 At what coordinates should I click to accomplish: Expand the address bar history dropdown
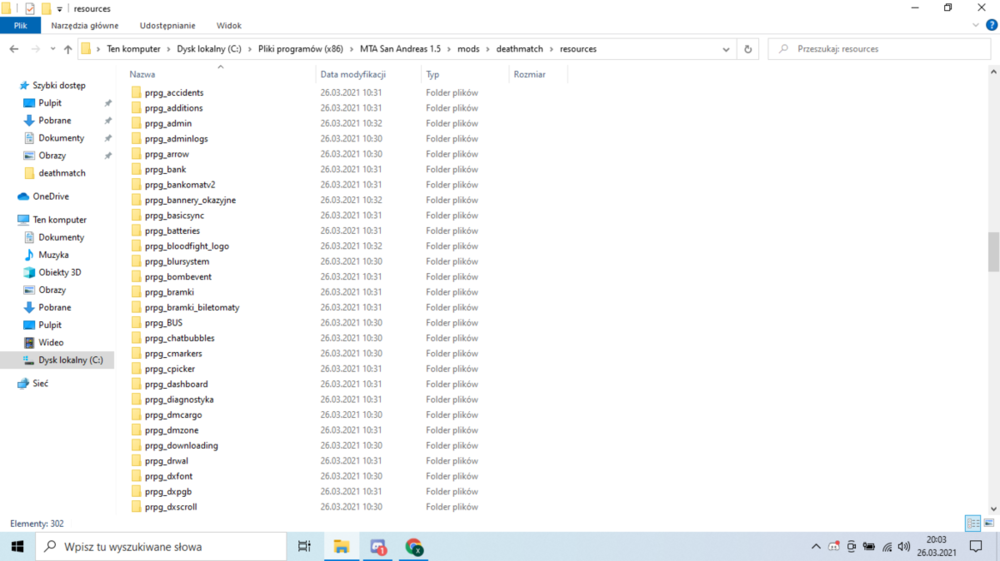point(726,49)
